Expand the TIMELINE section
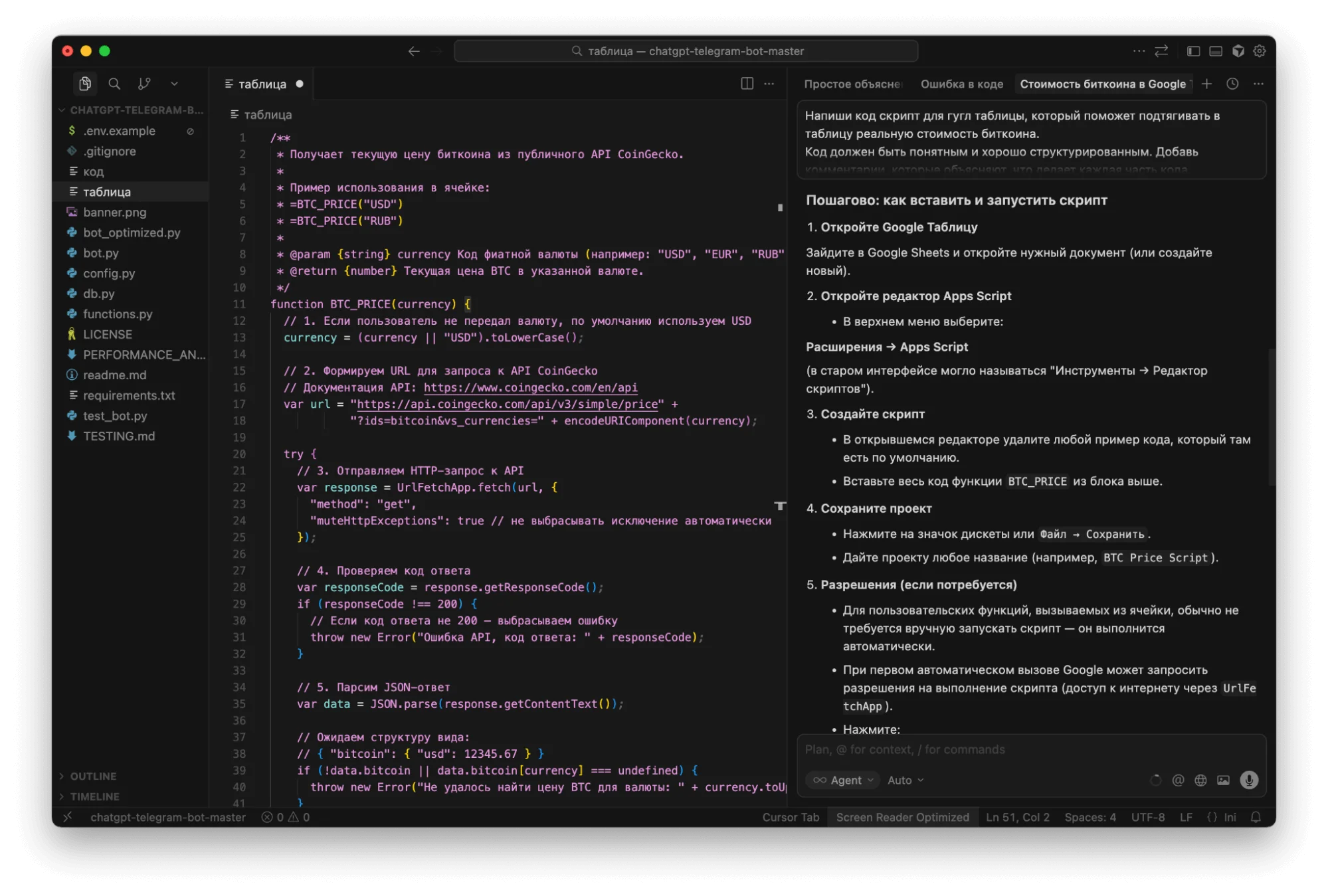 [x=94, y=796]
